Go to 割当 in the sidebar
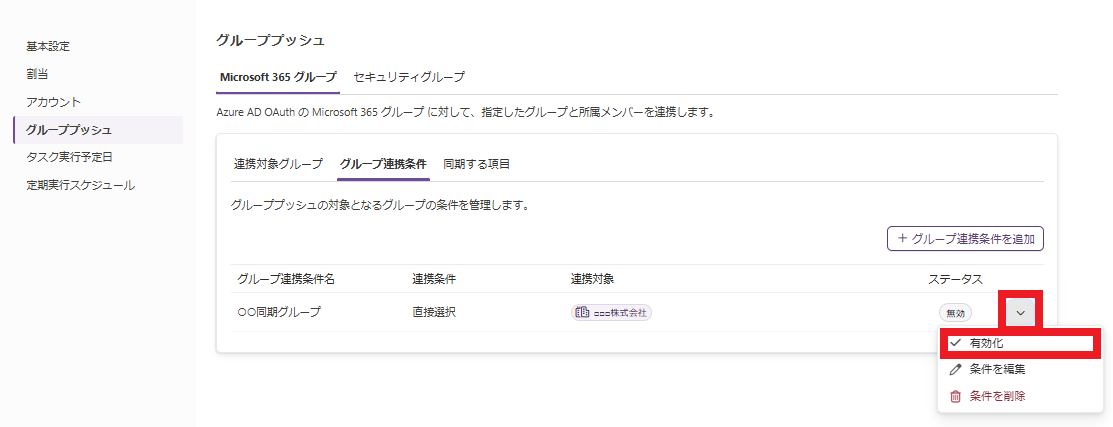 click(x=37, y=74)
